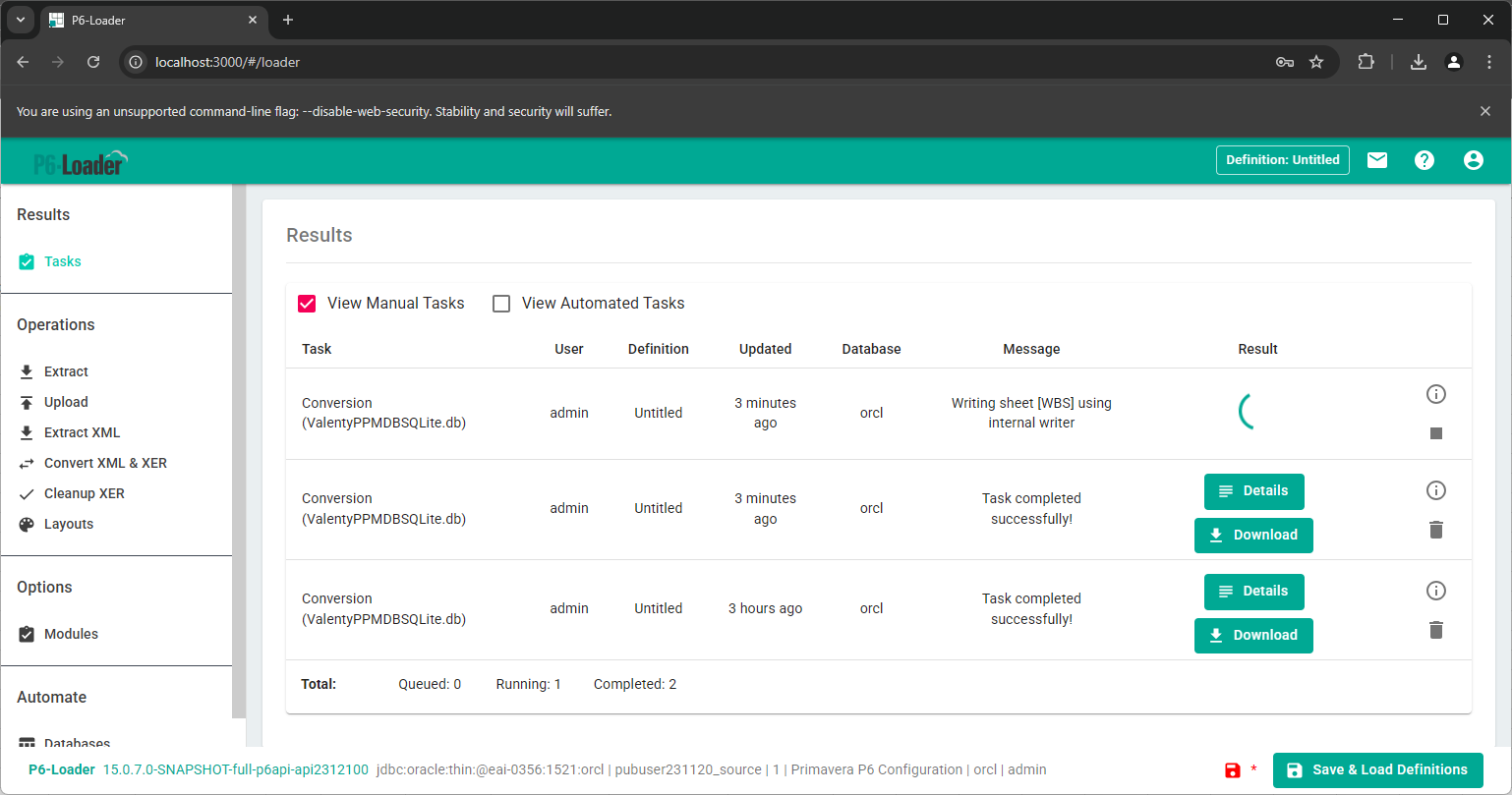Click Save & Load Definitions button

(1376, 769)
